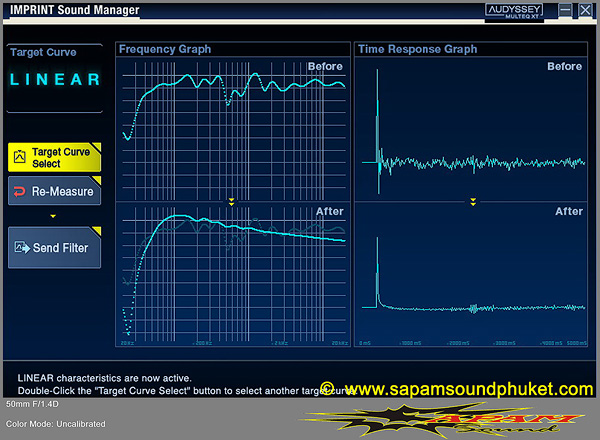Click yellow arrow below Re-Measure button
Viewport: 600px width, 440px height.
pos(53,216)
